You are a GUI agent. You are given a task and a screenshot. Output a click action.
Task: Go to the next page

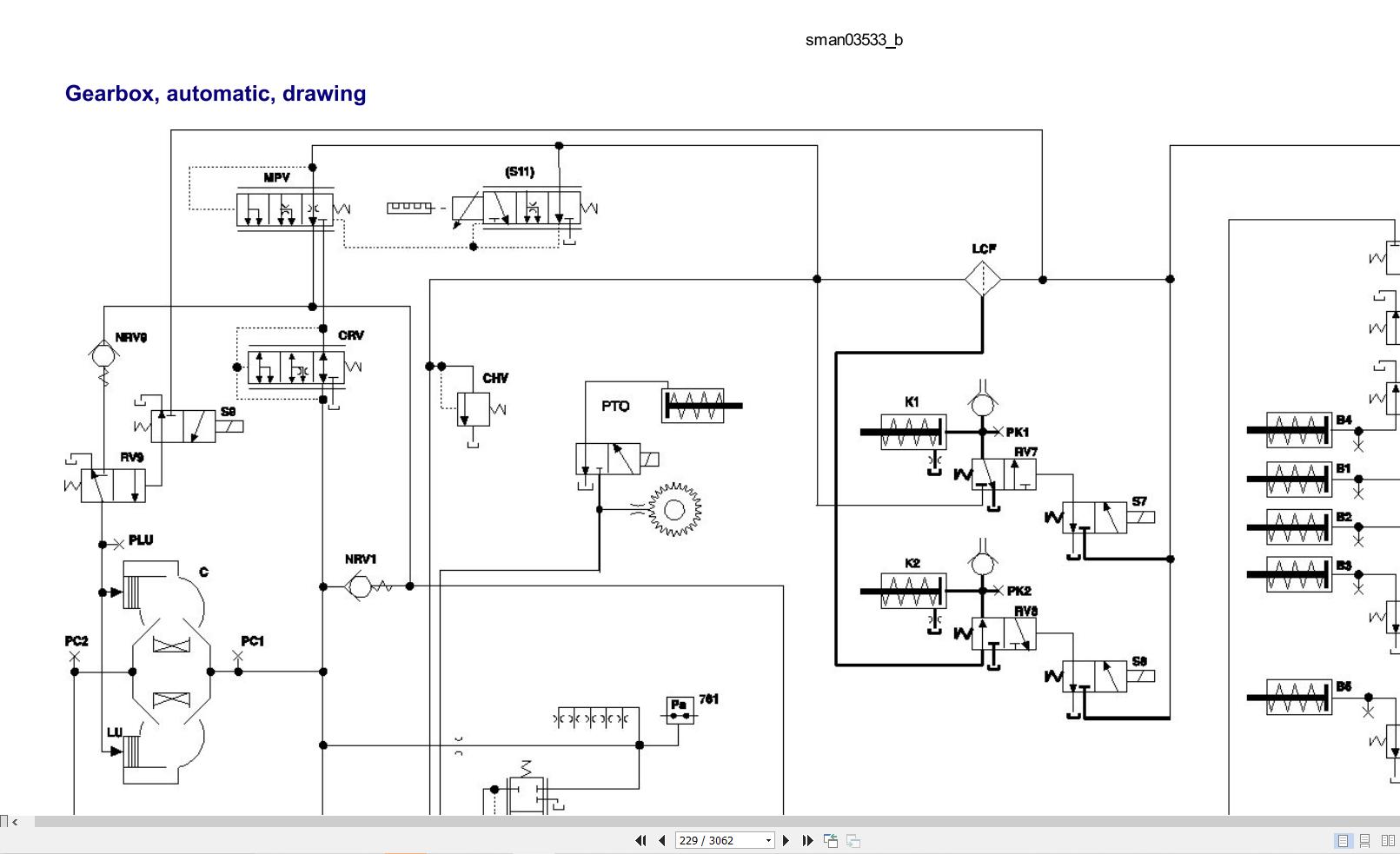pyautogui.click(x=786, y=840)
